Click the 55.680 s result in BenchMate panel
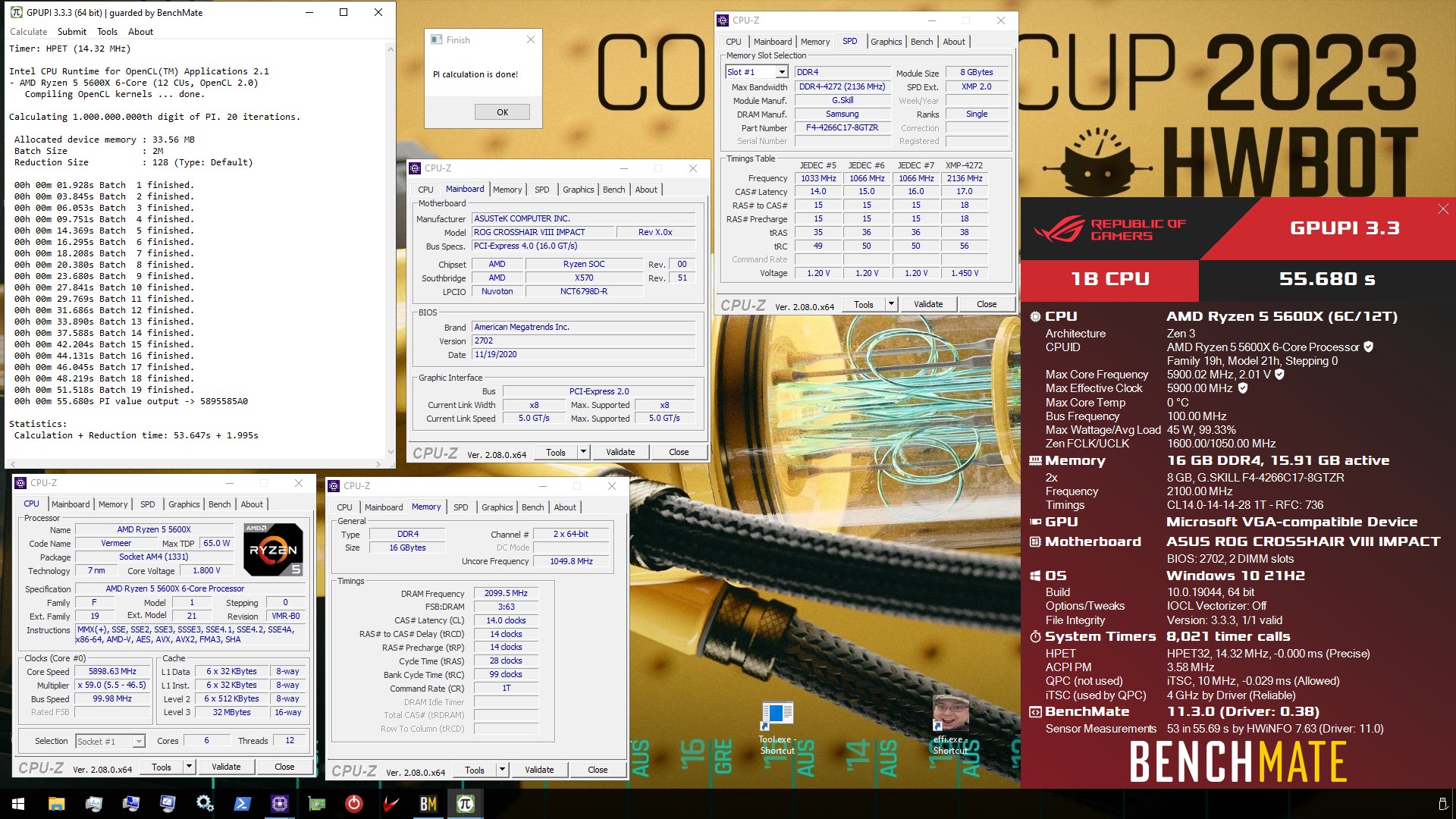1456x819 pixels. click(x=1327, y=279)
